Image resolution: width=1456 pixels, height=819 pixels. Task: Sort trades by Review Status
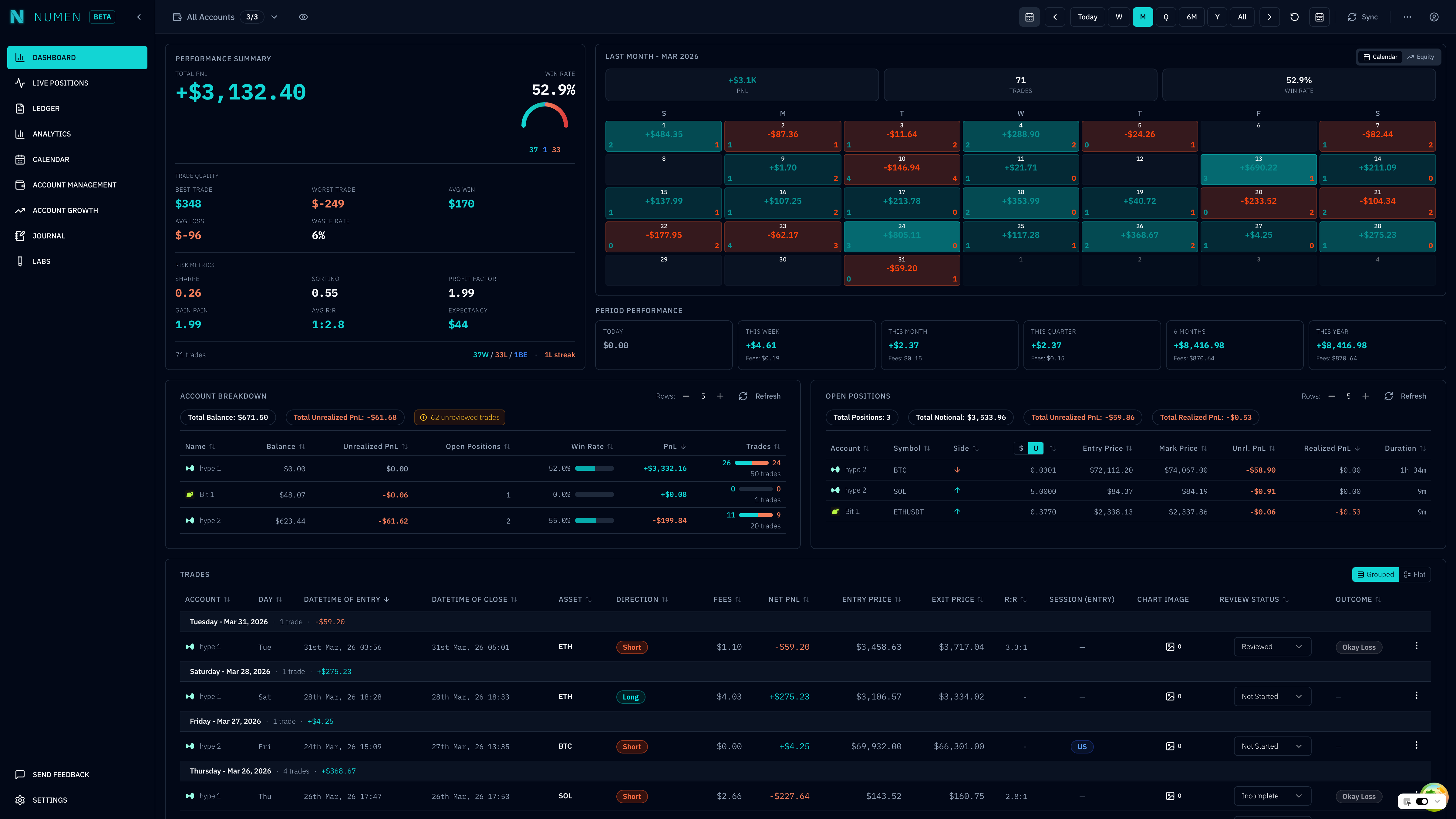tap(1254, 599)
